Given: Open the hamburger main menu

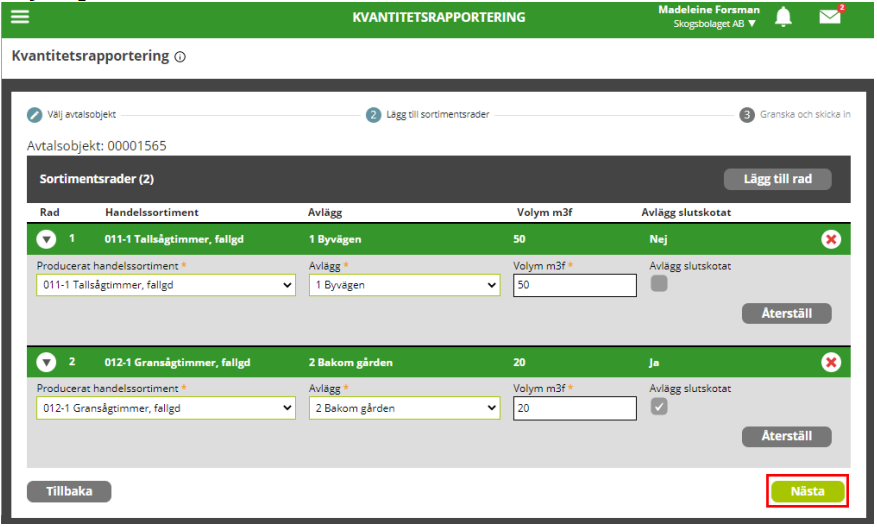Looking at the screenshot, I should coord(20,17).
